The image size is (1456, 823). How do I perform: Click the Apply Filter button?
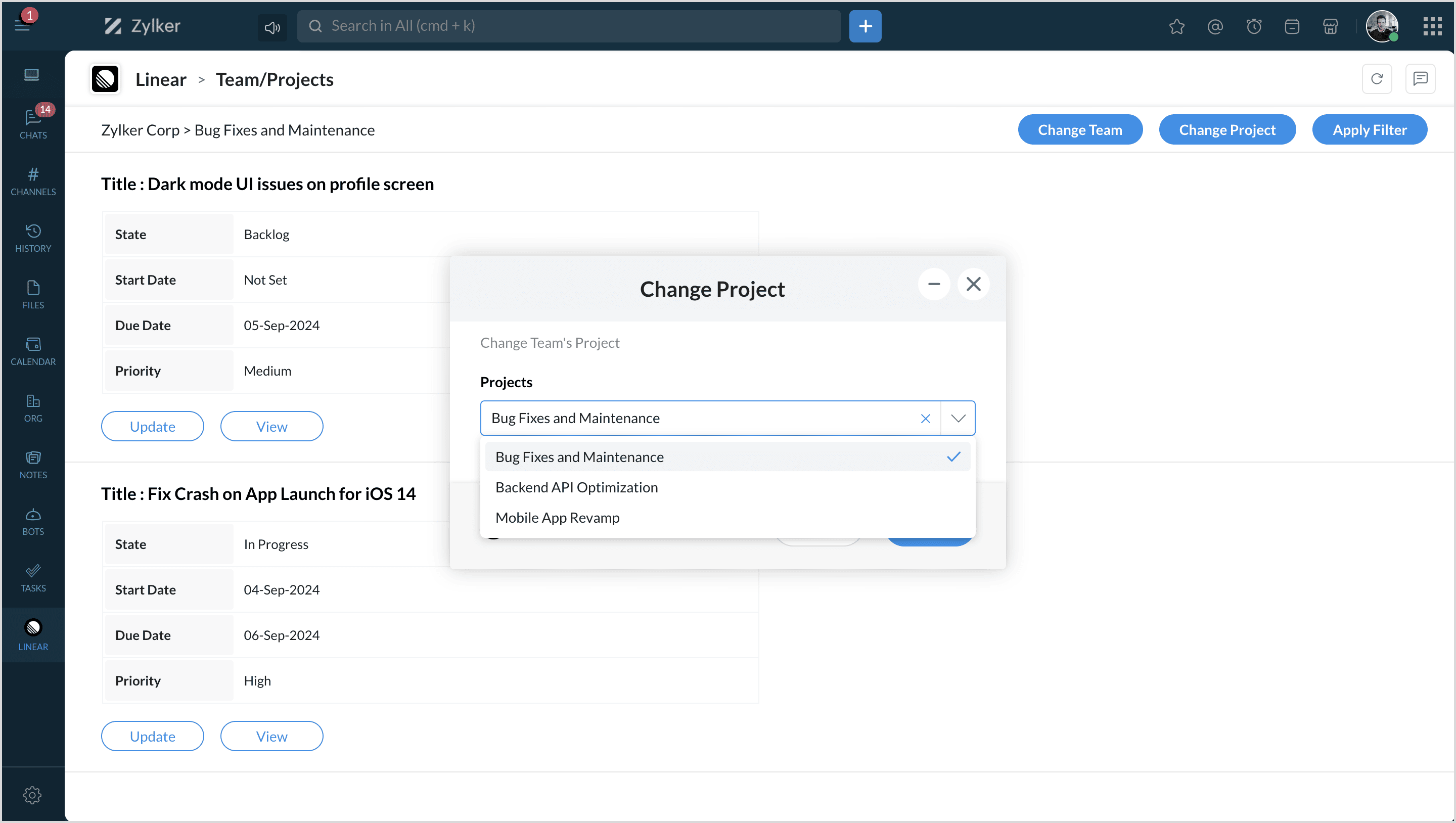[x=1369, y=130]
